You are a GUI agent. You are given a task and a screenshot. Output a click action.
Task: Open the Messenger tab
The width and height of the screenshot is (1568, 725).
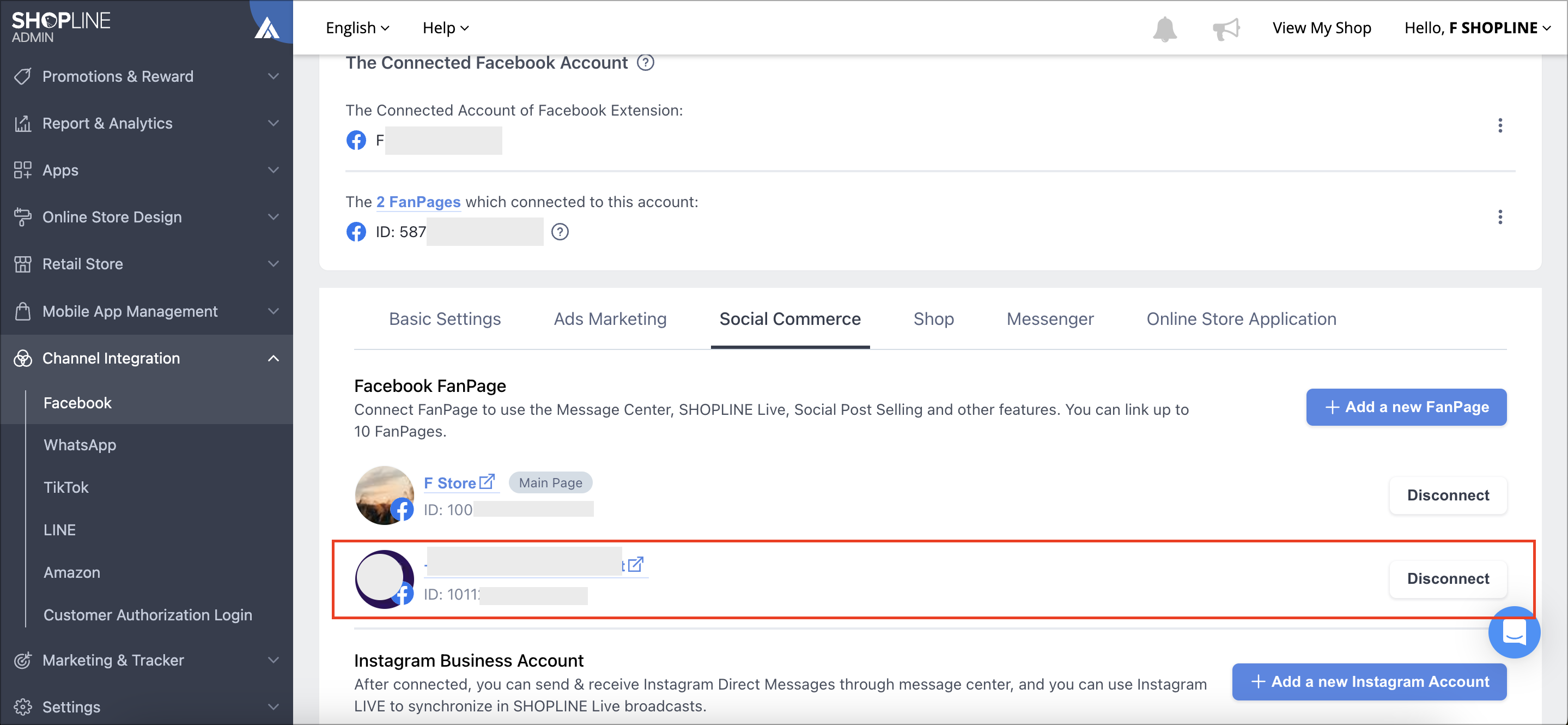[x=1050, y=319]
